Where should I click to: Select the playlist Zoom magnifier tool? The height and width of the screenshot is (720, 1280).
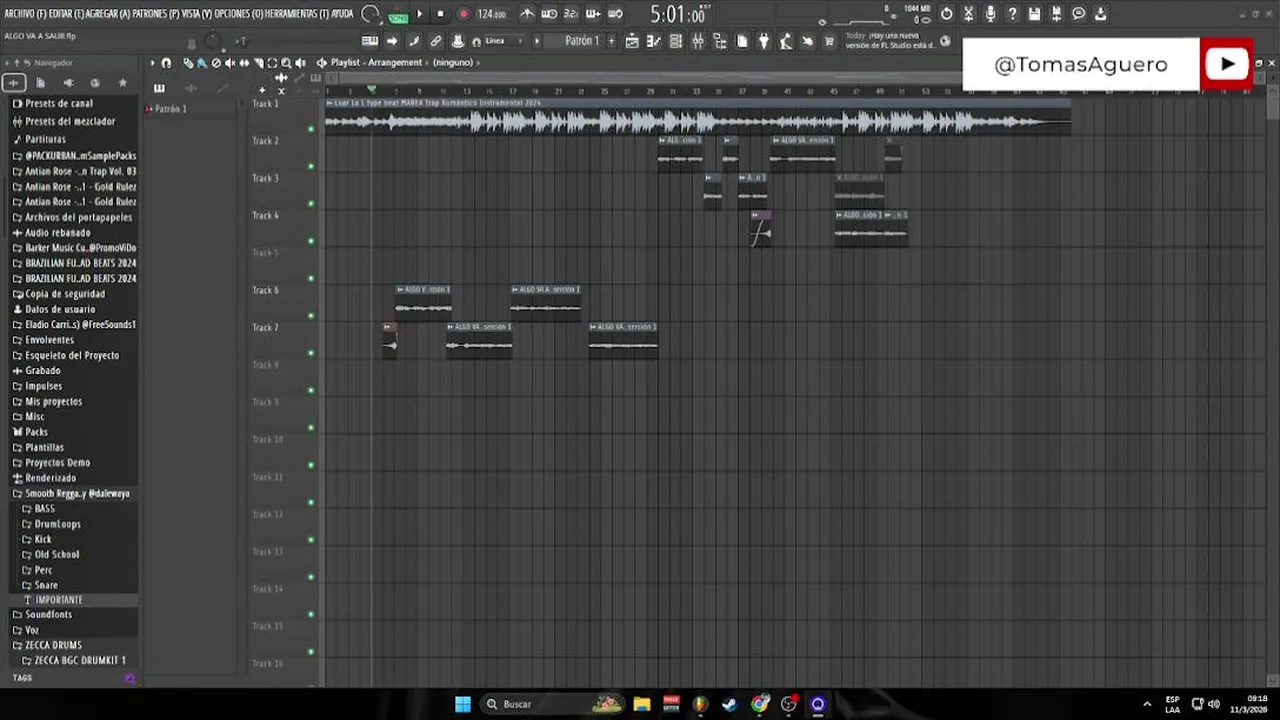[286, 63]
